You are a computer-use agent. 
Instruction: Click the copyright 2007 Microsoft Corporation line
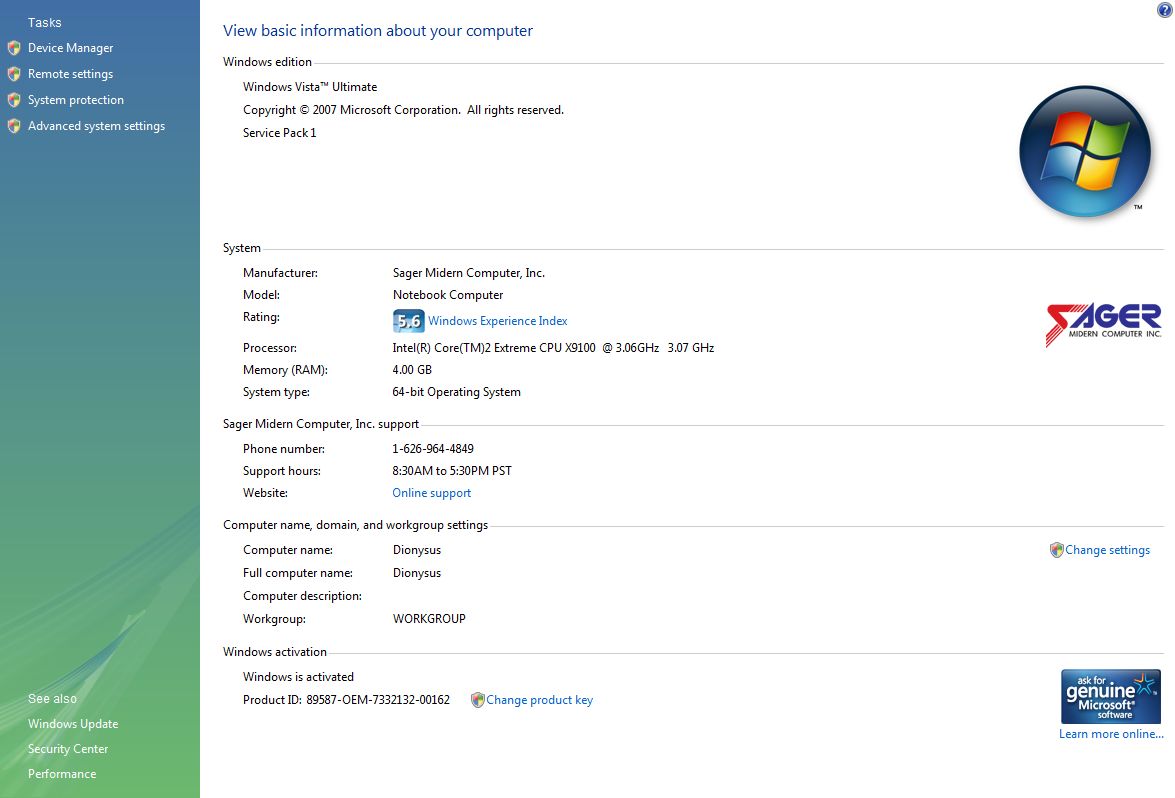[403, 110]
